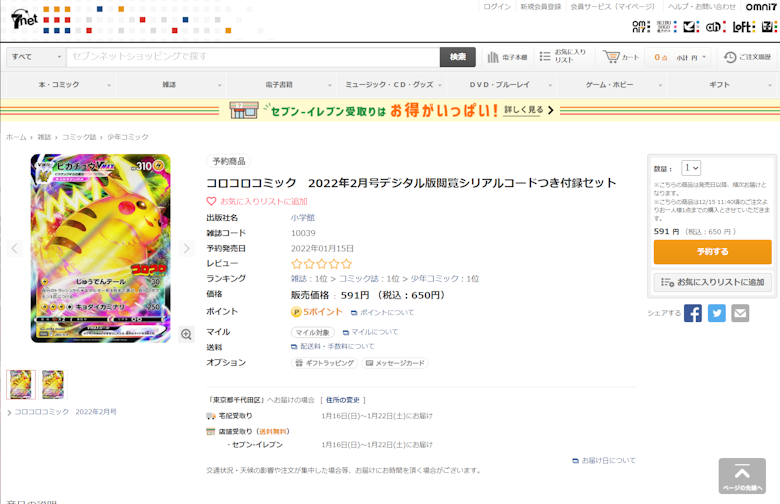Click the seven-eleven store banner icon
The width and height of the screenshot is (780, 504).
[244, 110]
